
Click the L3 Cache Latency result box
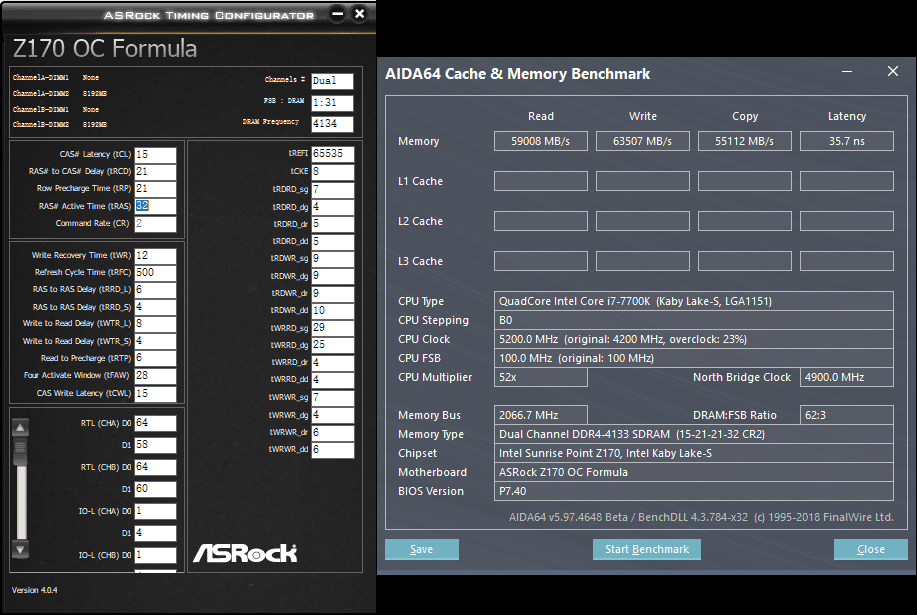coord(846,261)
